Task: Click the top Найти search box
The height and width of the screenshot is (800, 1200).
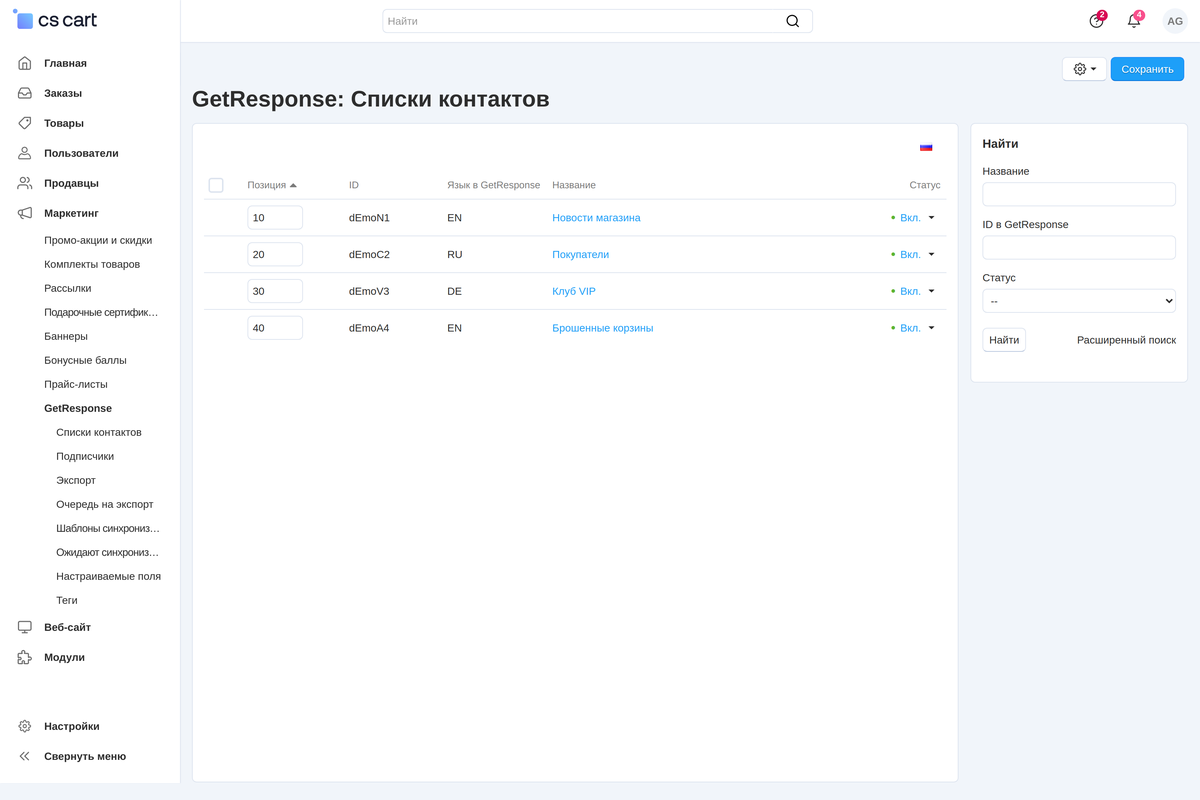Action: tap(597, 21)
